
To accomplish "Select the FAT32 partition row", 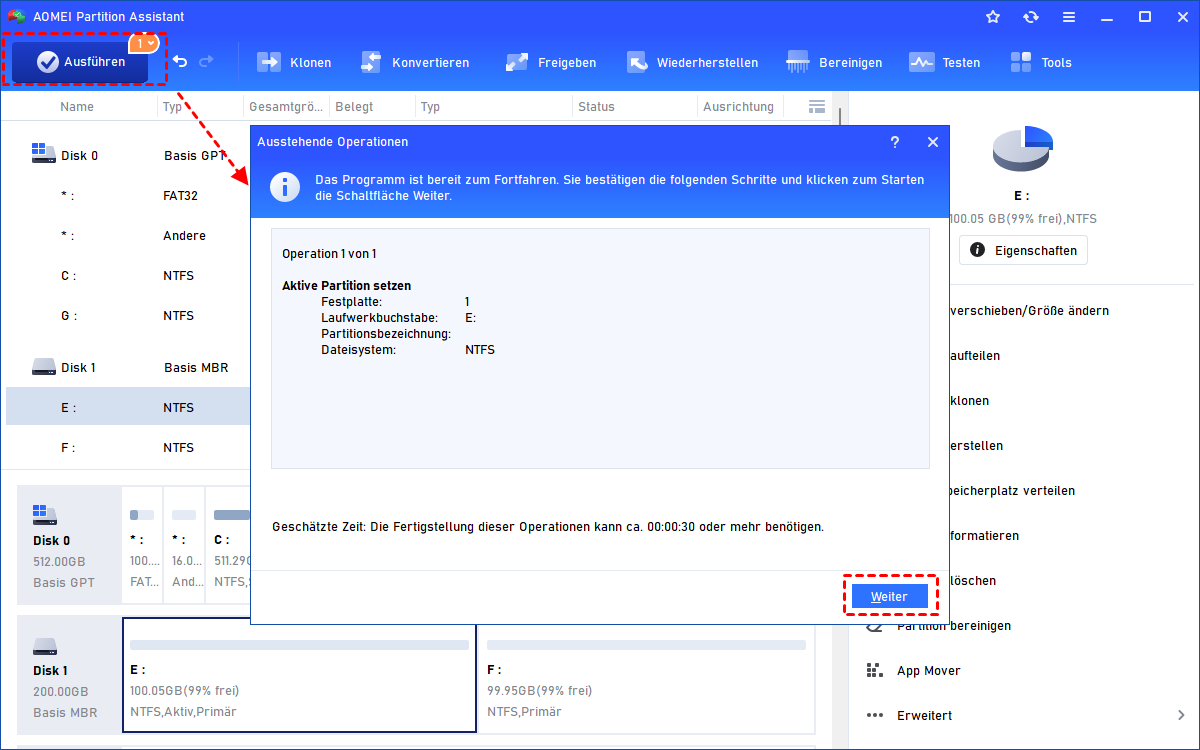I will click(x=128, y=195).
